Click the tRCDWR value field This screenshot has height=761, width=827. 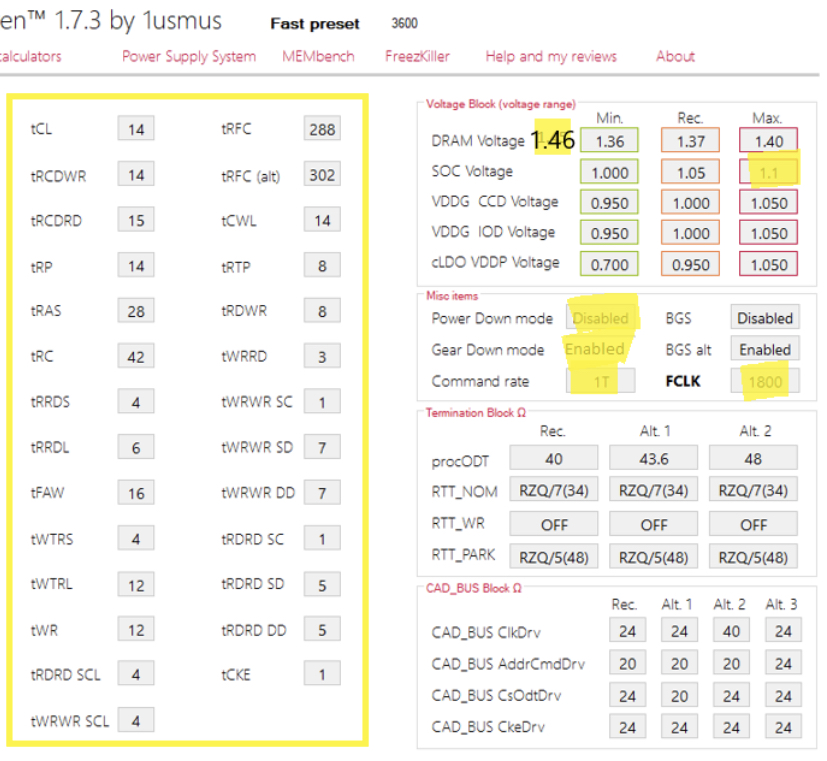tap(136, 175)
